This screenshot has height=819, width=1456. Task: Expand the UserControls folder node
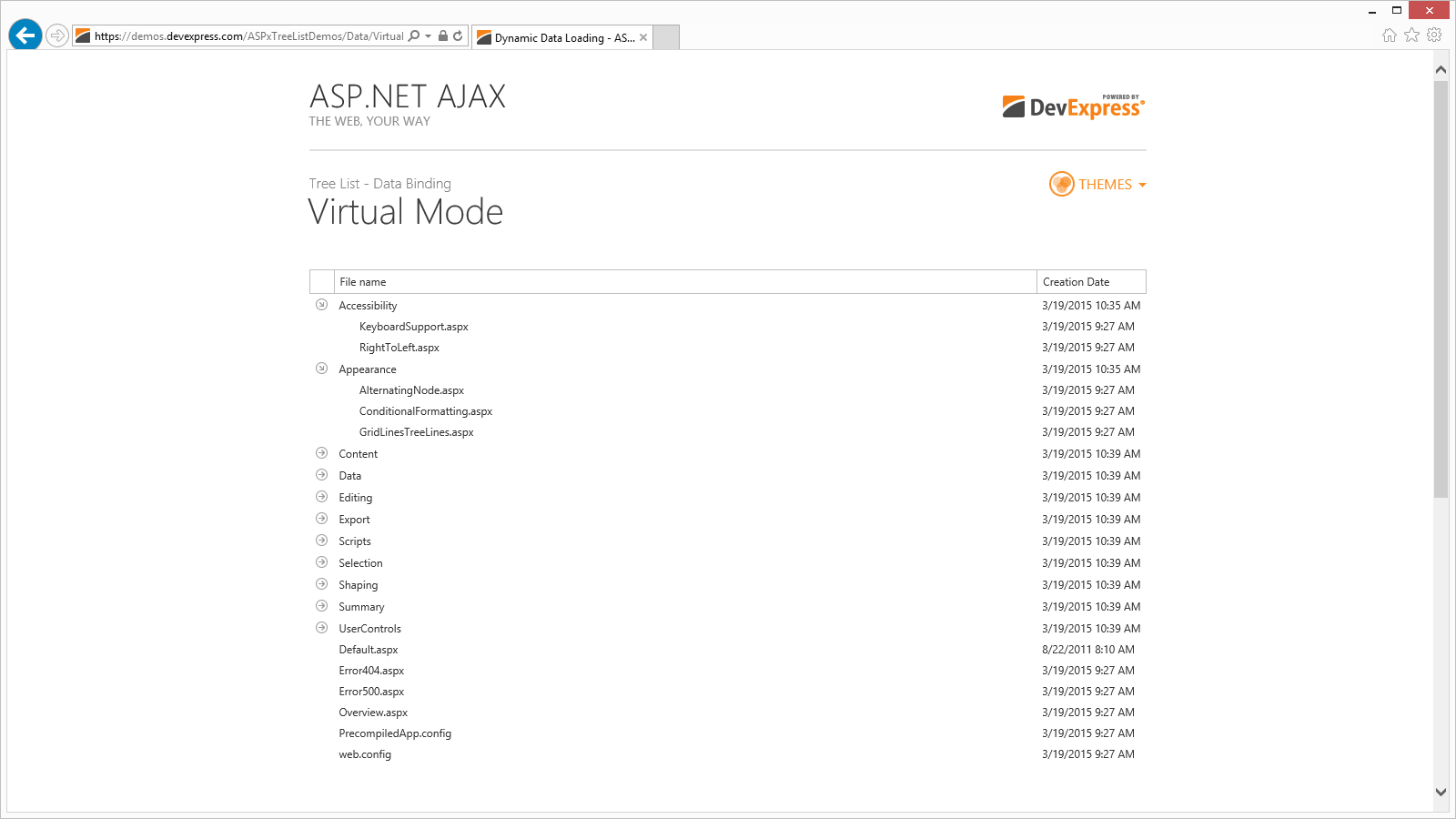point(321,628)
